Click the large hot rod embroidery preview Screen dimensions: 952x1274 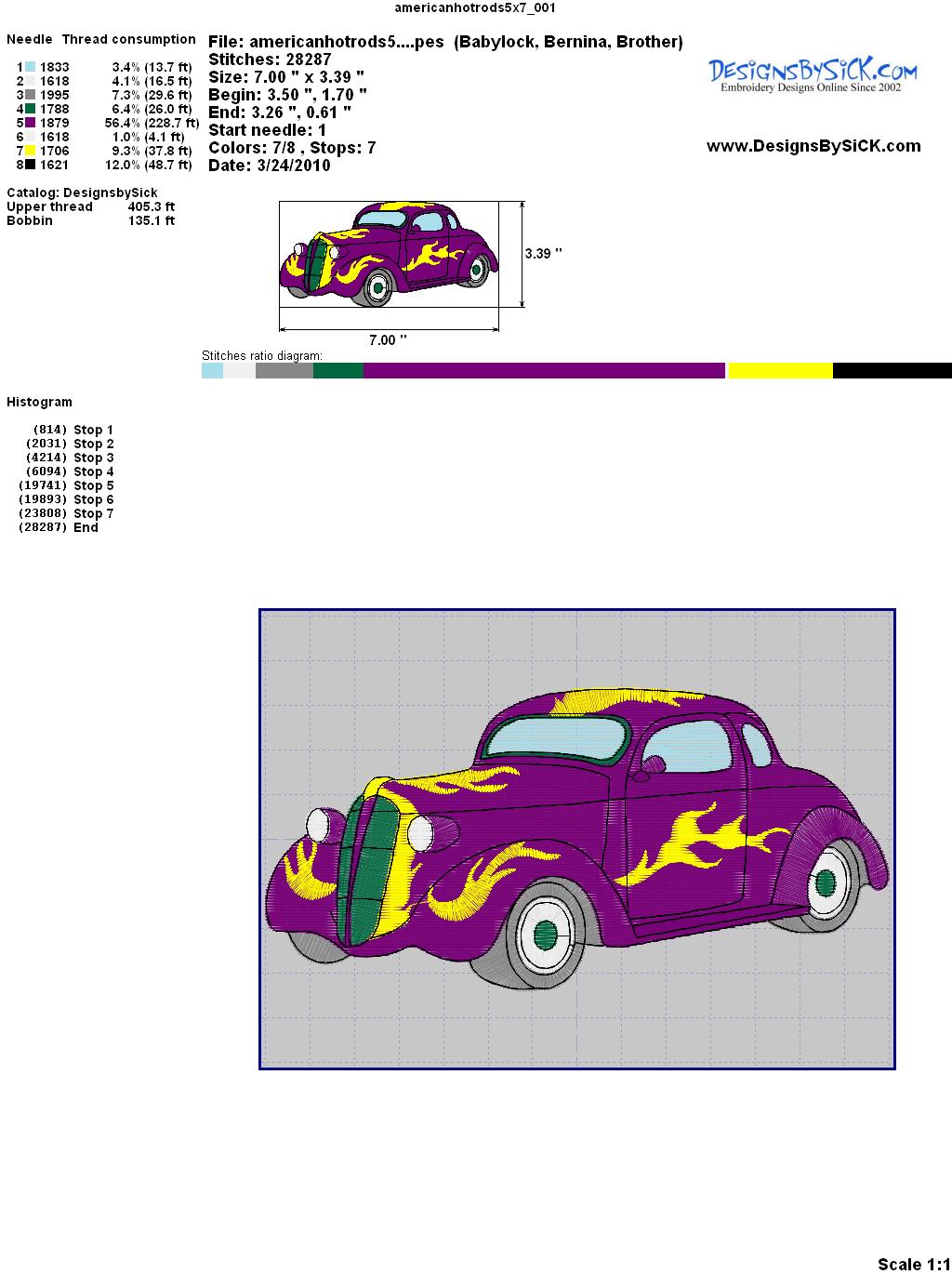click(576, 839)
